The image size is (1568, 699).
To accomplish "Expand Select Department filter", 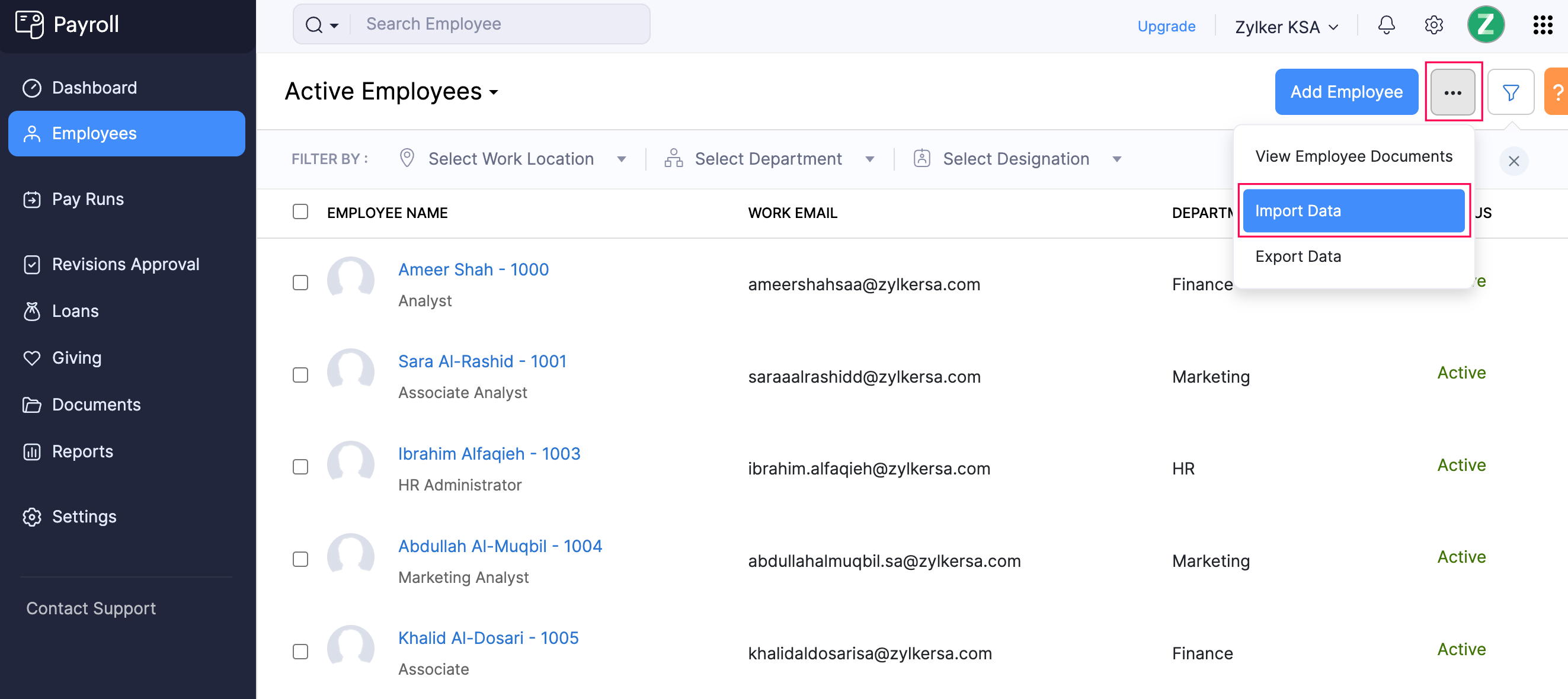I will click(770, 159).
